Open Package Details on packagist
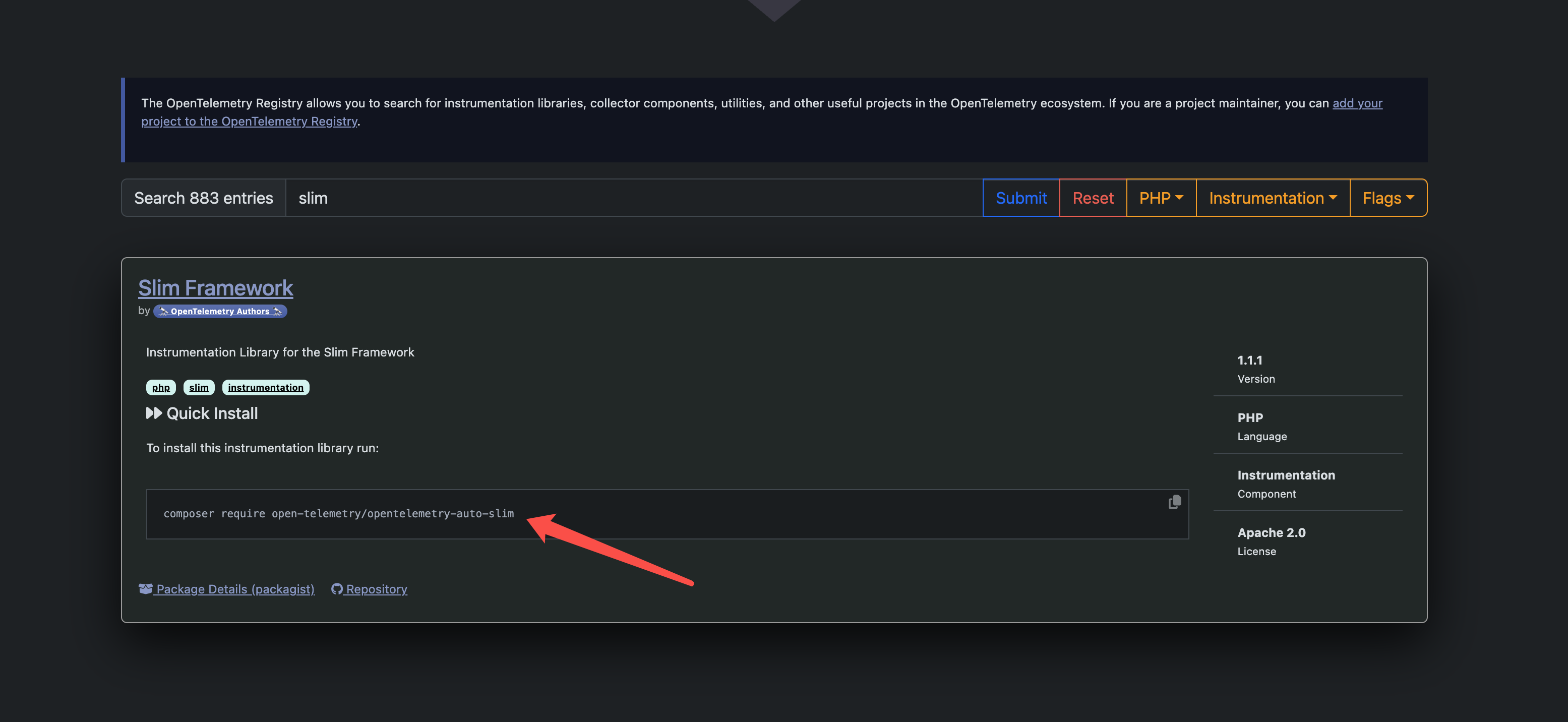Image resolution: width=1568 pixels, height=722 pixels. point(235,589)
